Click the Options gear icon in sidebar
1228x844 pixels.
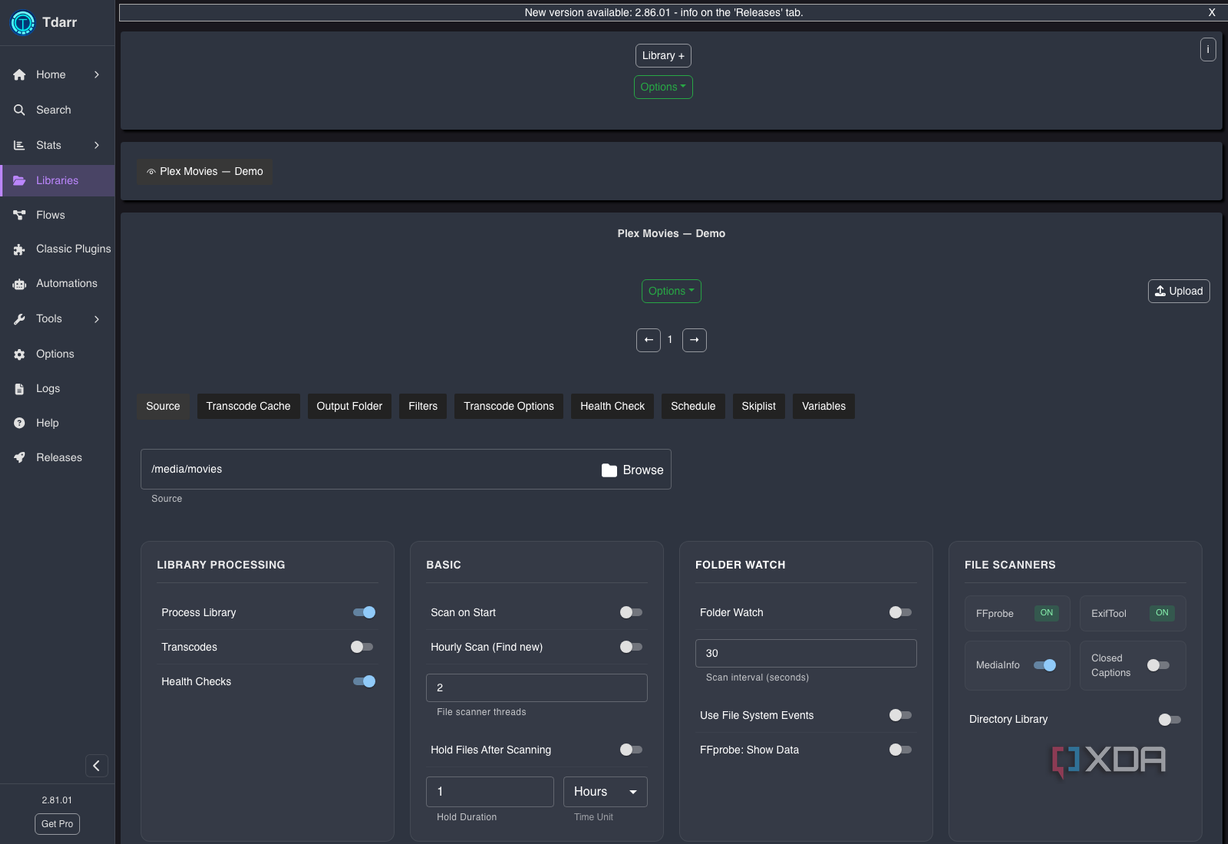19,354
